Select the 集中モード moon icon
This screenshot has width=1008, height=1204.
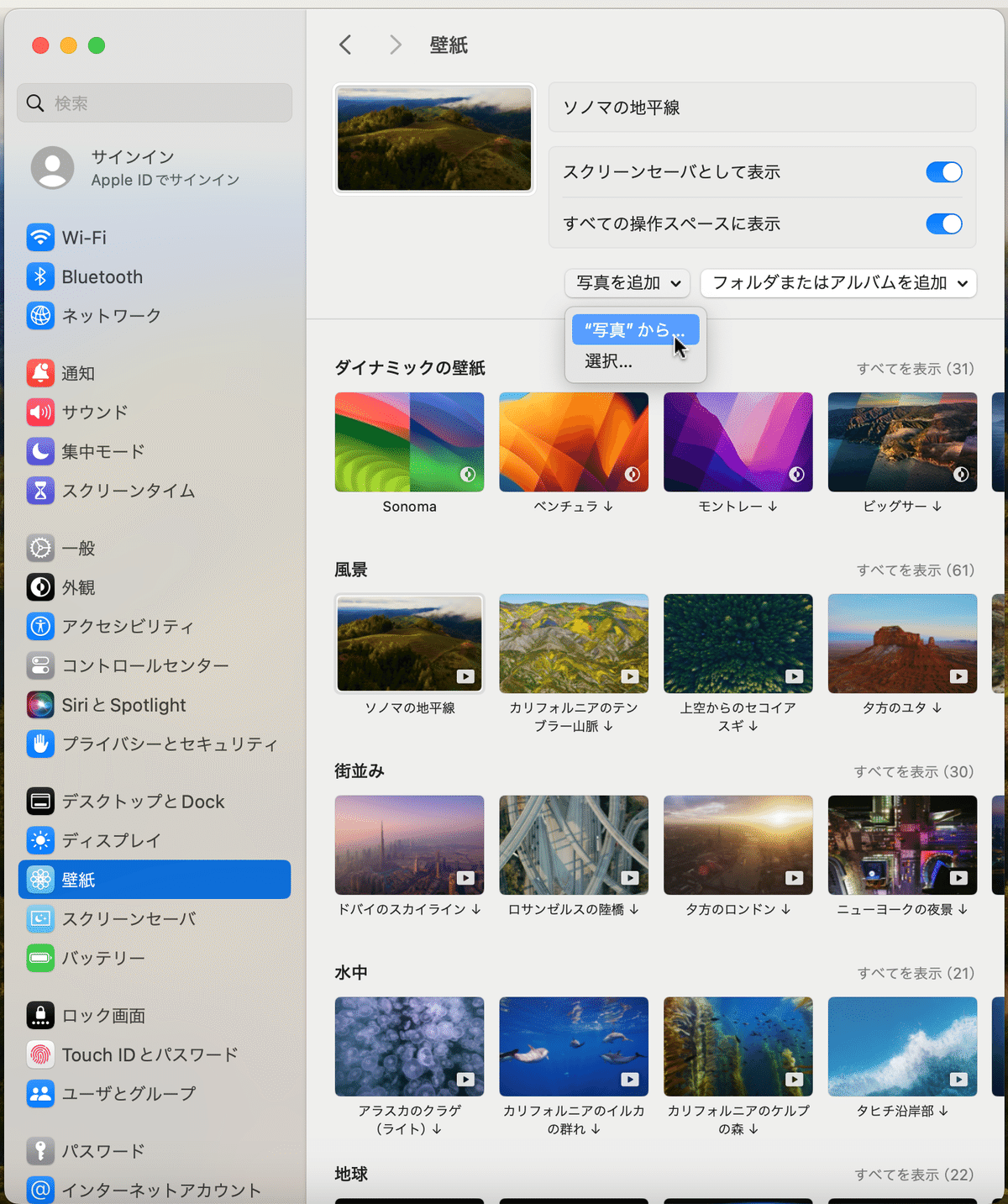click(x=40, y=451)
